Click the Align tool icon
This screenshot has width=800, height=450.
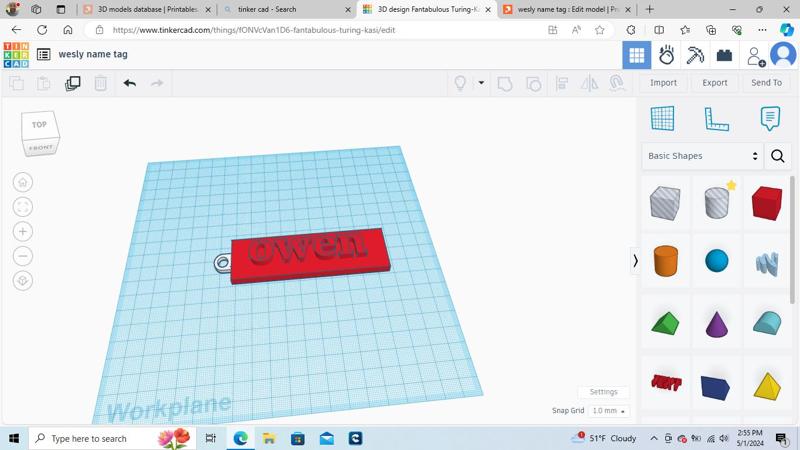tap(562, 83)
